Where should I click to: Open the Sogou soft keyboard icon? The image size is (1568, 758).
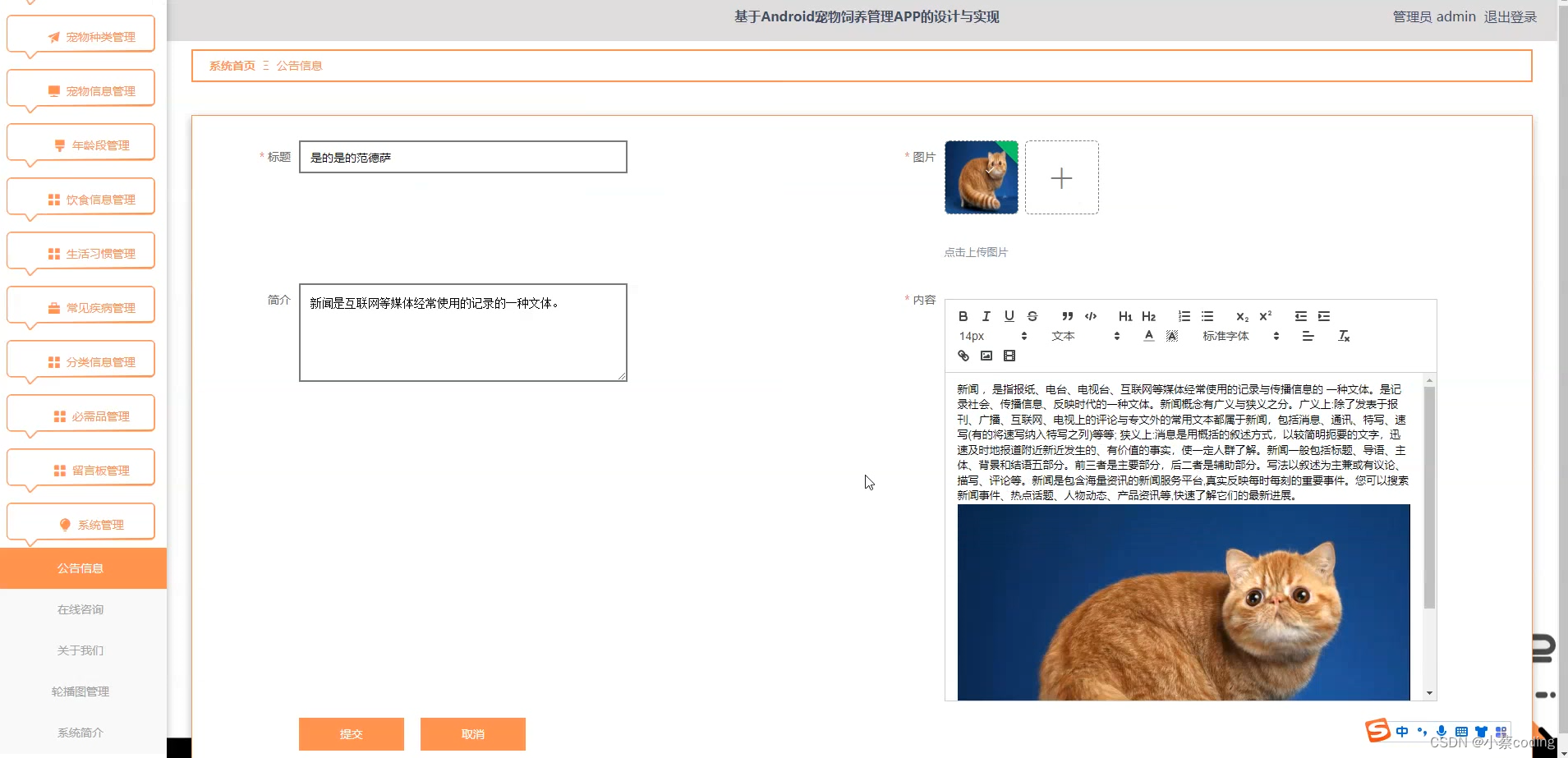pyautogui.click(x=1461, y=732)
